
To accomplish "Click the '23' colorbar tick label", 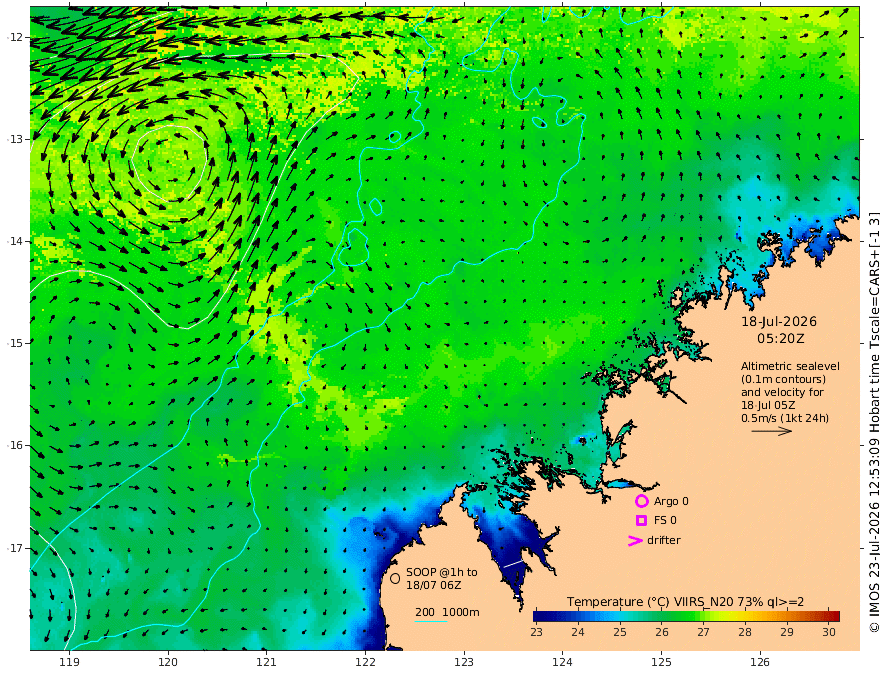I will [x=537, y=632].
